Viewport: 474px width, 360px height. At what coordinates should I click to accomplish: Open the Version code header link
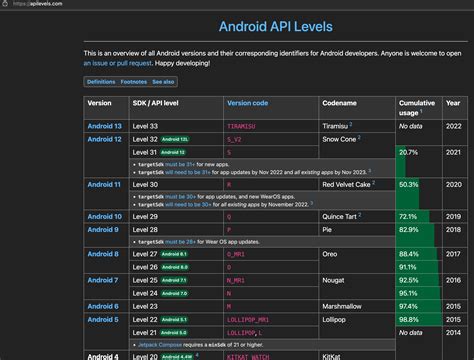[x=248, y=103]
